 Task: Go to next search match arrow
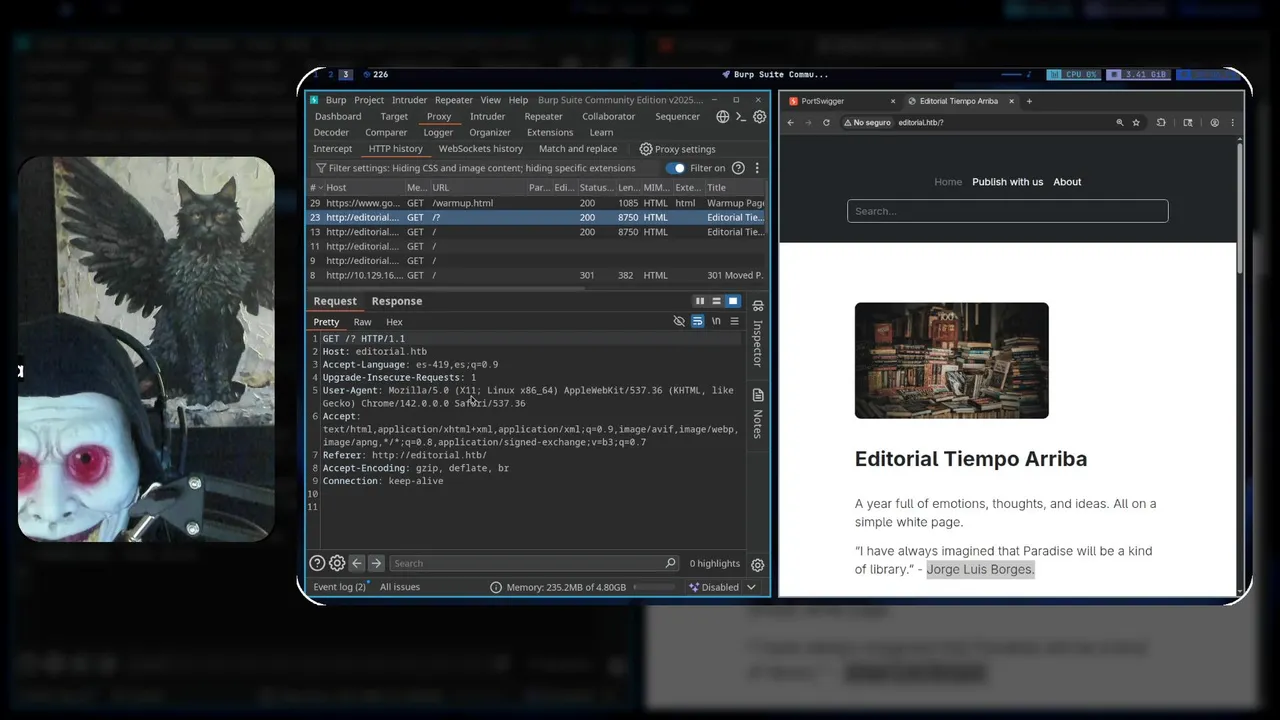tap(376, 563)
